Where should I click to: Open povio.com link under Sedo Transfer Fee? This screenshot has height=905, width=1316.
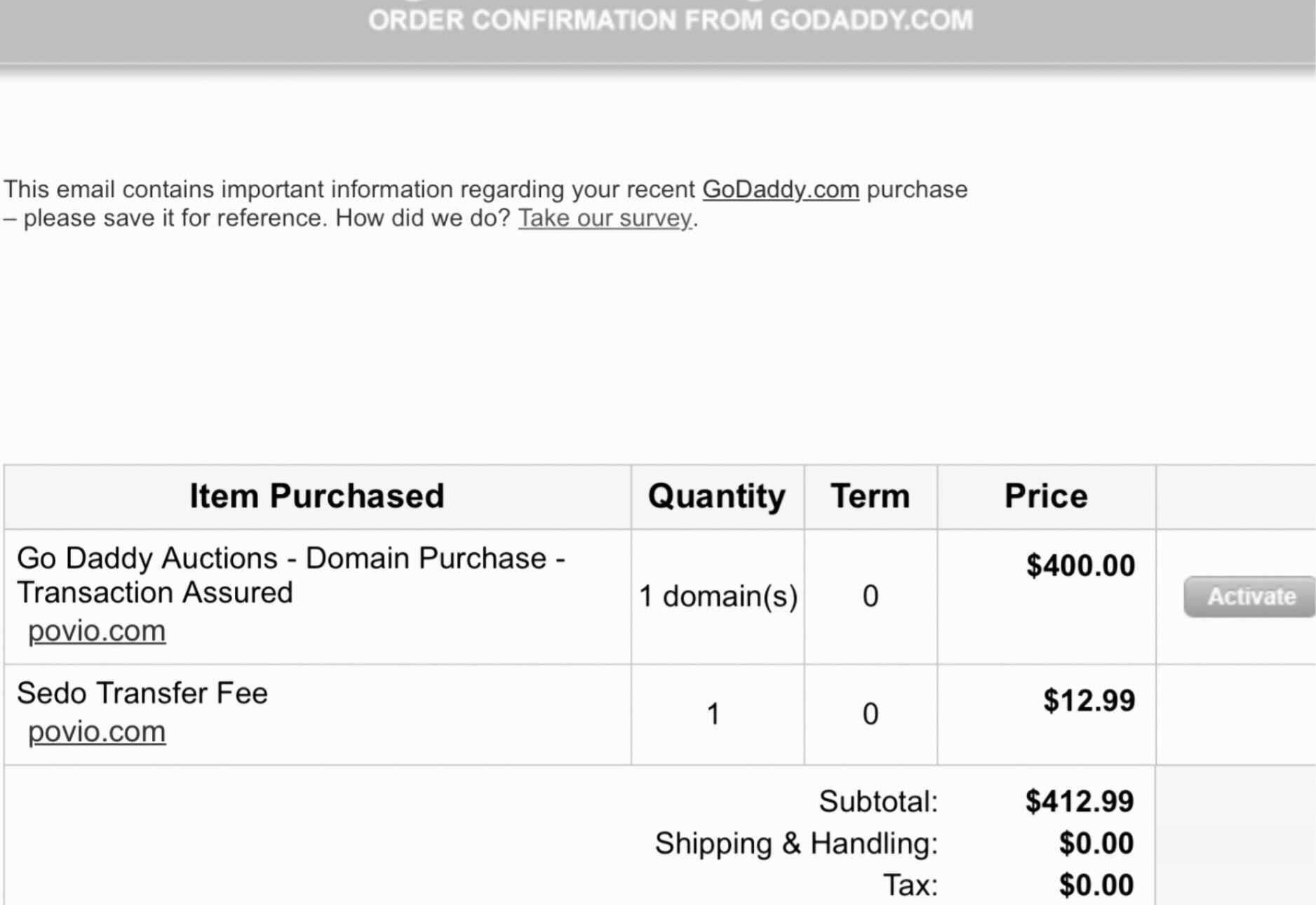[97, 732]
